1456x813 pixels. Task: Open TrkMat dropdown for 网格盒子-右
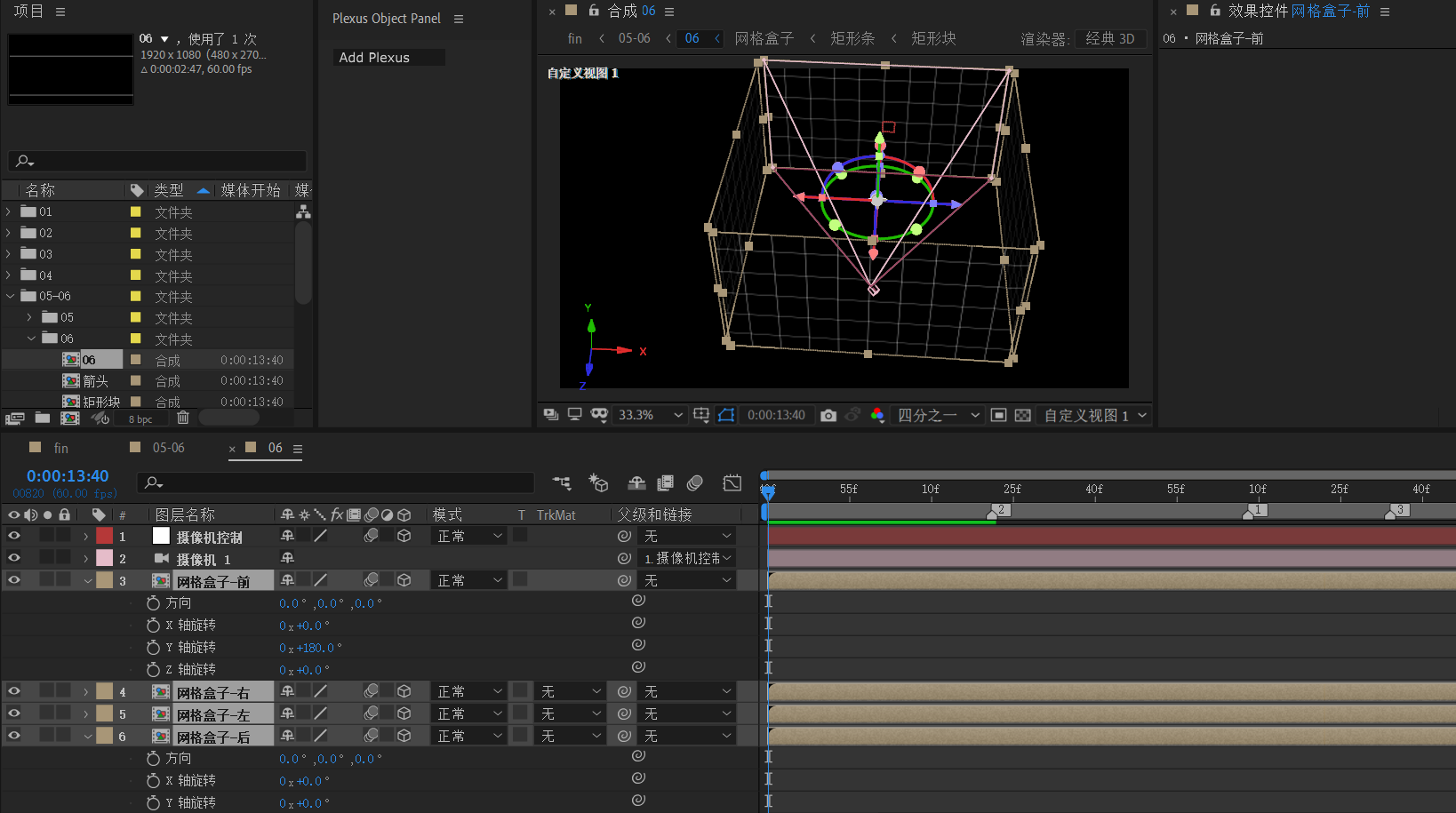[571, 691]
